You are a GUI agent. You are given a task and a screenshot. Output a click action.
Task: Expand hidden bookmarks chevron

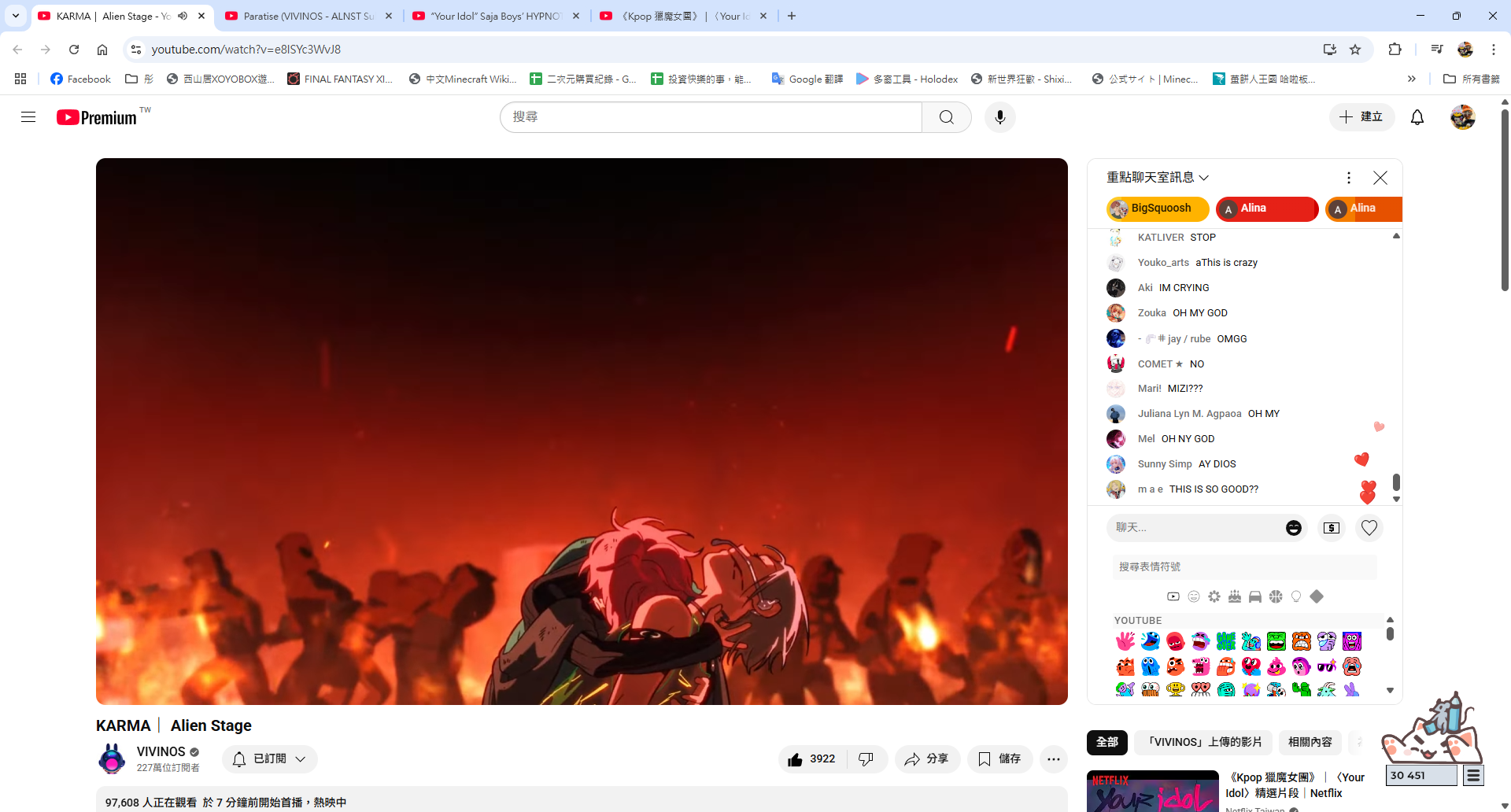pyautogui.click(x=1412, y=79)
